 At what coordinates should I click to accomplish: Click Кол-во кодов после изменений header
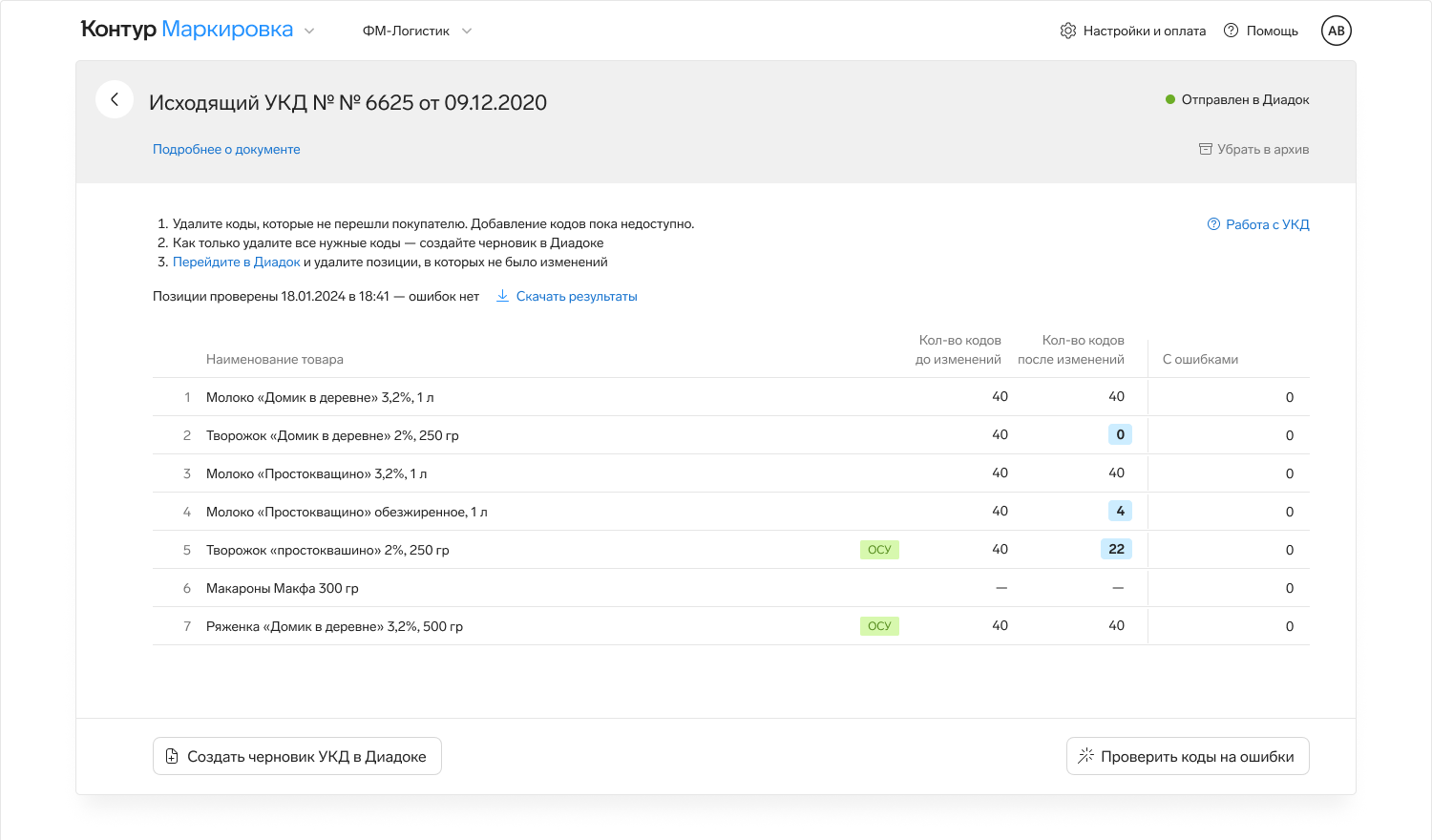point(1071,349)
